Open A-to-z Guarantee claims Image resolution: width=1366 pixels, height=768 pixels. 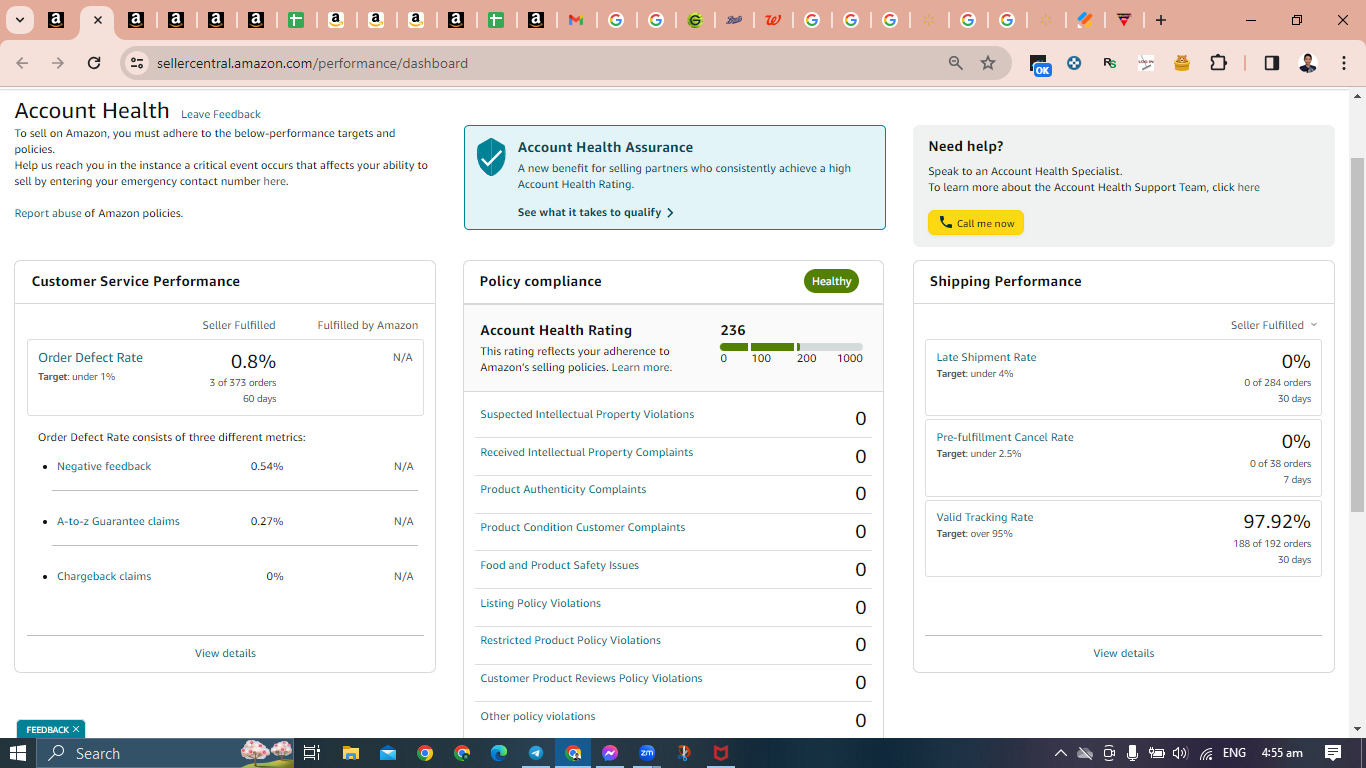click(x=118, y=521)
